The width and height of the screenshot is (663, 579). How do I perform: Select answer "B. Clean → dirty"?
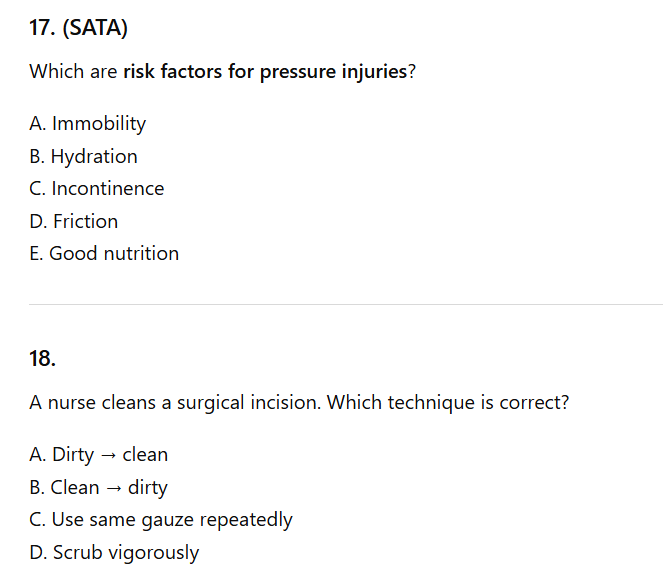pyautogui.click(x=99, y=488)
